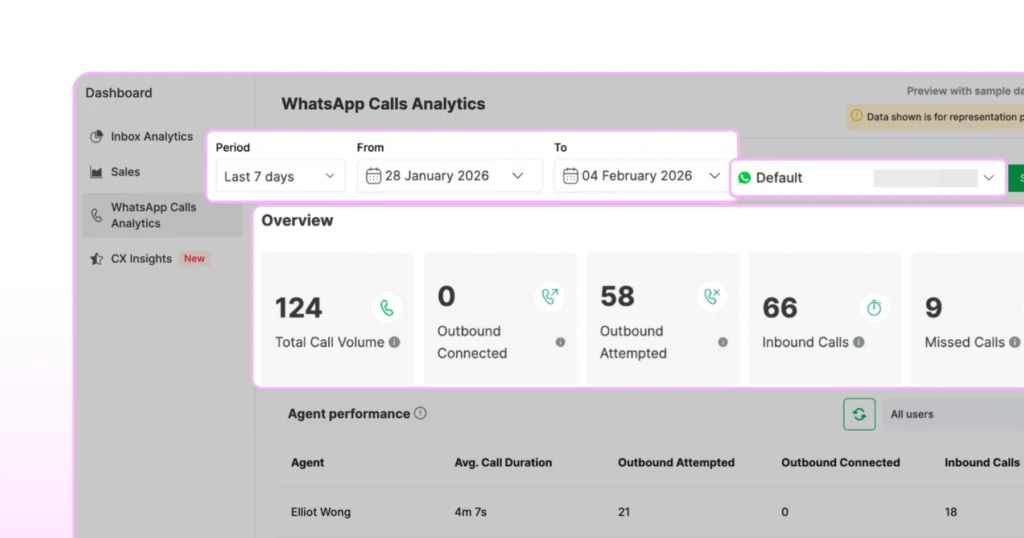Select WhatsApp Calls Analytics menu item

162,215
